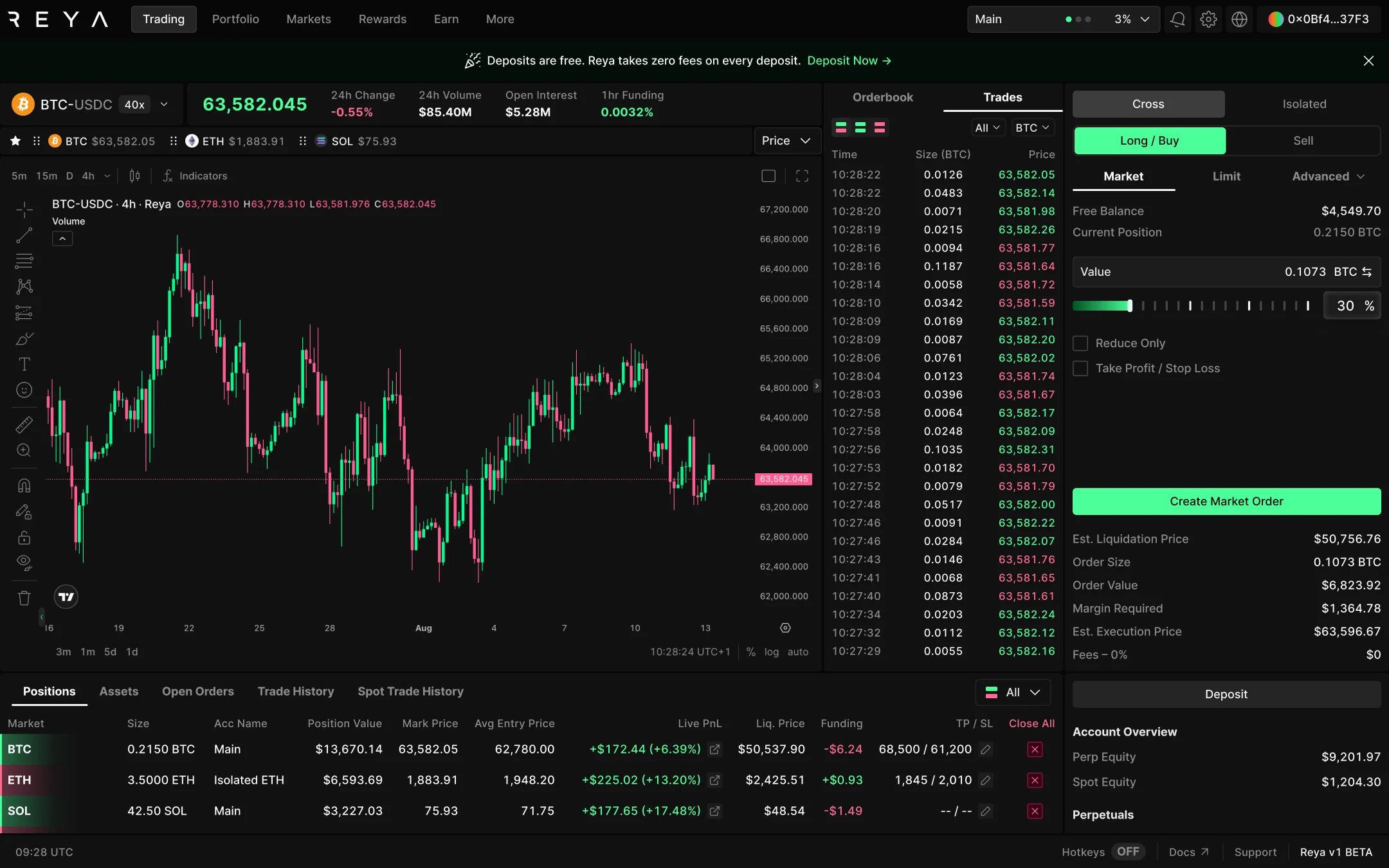Open the Portfolio page
The image size is (1389, 868).
coord(235,19)
